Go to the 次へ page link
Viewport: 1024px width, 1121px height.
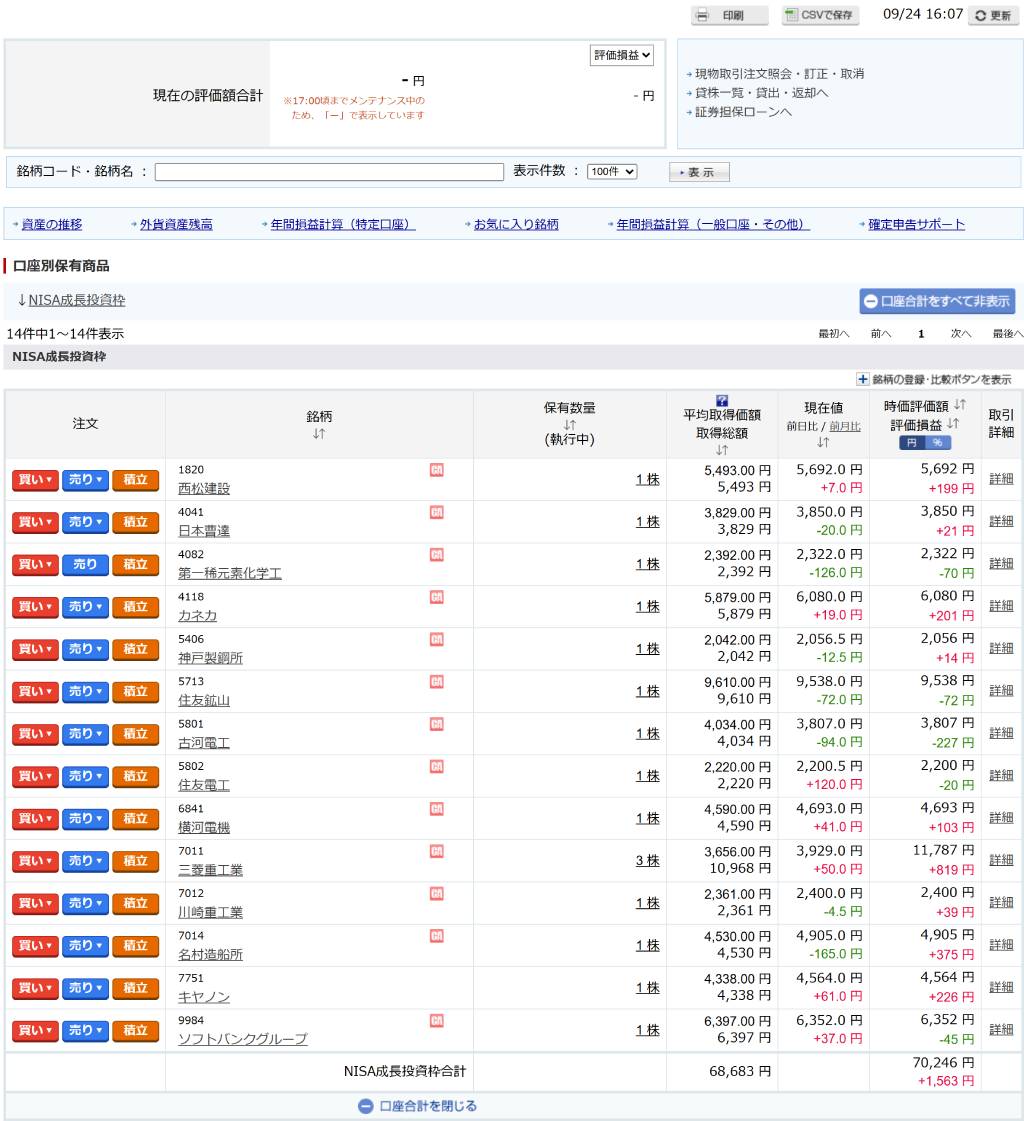click(960, 334)
